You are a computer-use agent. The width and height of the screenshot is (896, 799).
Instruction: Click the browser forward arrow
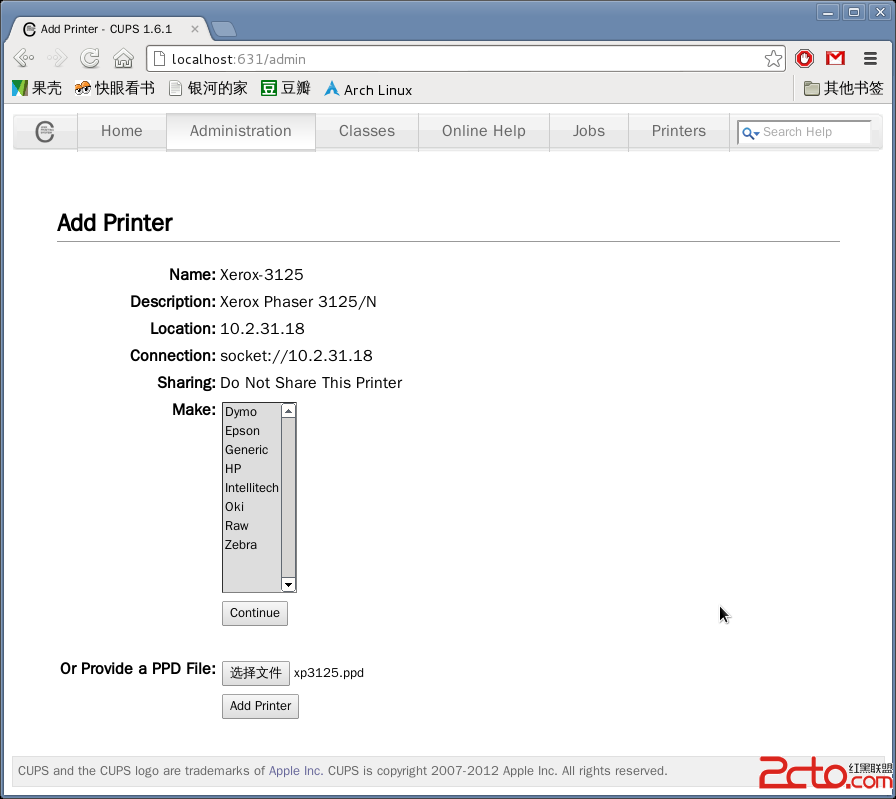point(57,58)
